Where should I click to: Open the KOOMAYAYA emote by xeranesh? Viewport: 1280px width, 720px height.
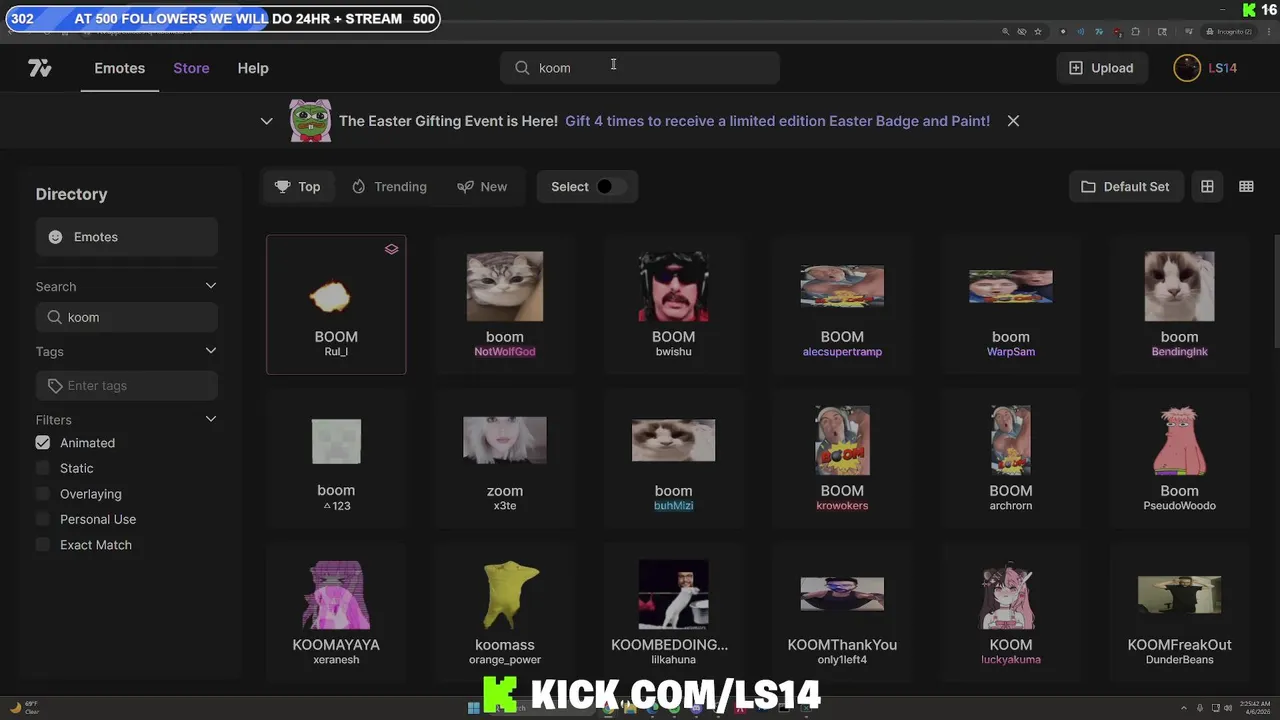(x=336, y=612)
